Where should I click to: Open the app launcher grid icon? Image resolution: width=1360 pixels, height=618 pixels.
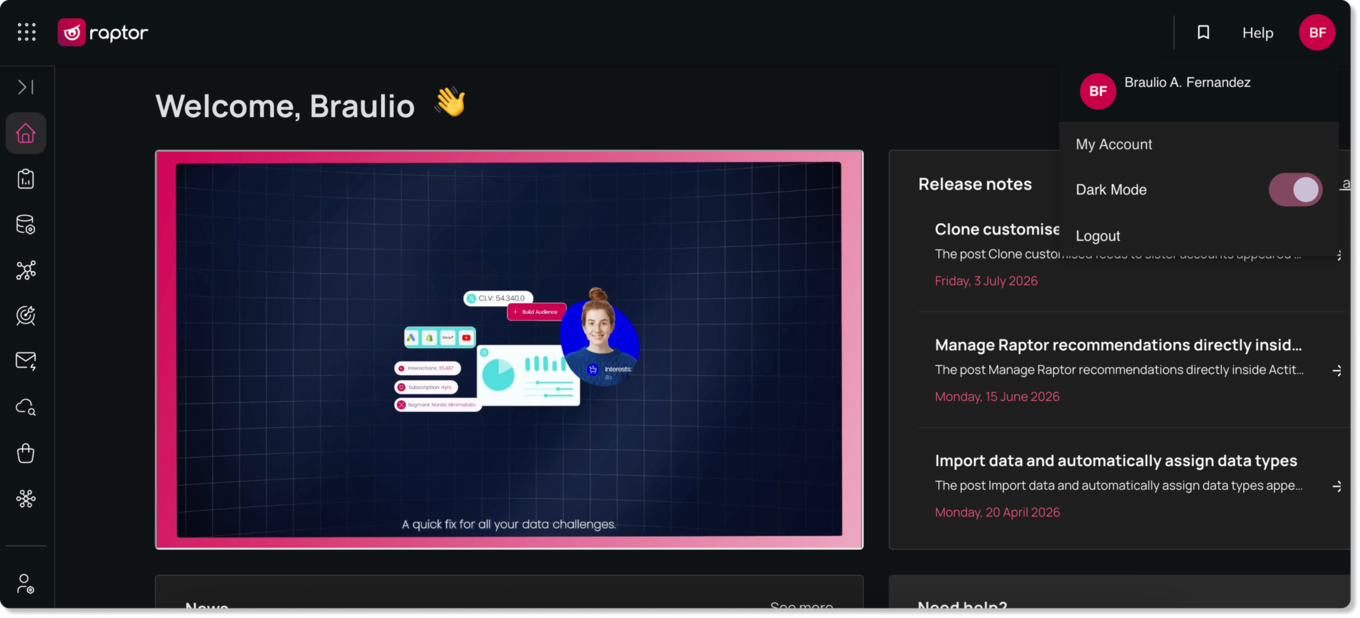pyautogui.click(x=27, y=32)
